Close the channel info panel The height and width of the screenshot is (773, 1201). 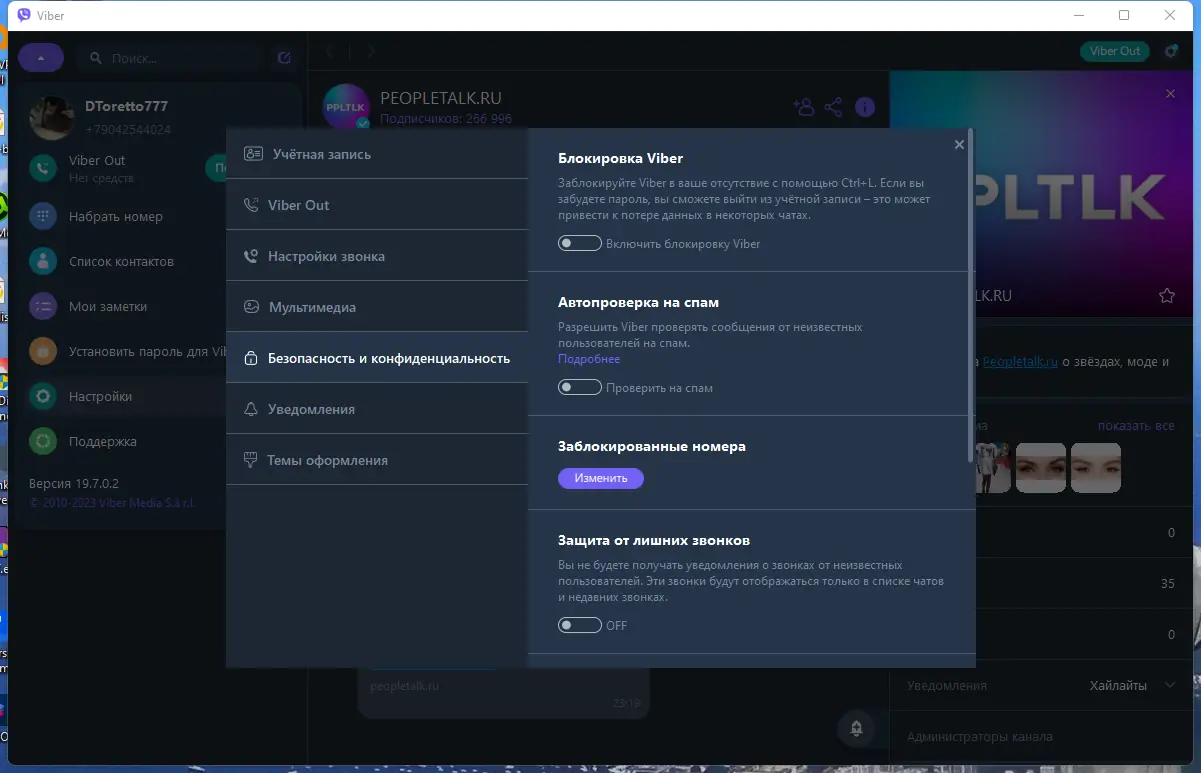(1171, 93)
